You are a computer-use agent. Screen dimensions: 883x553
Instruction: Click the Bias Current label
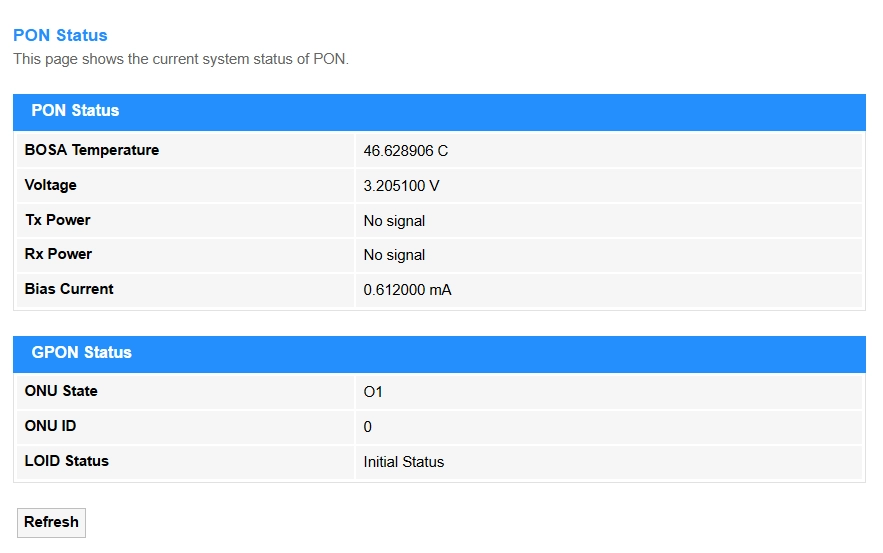pos(69,289)
